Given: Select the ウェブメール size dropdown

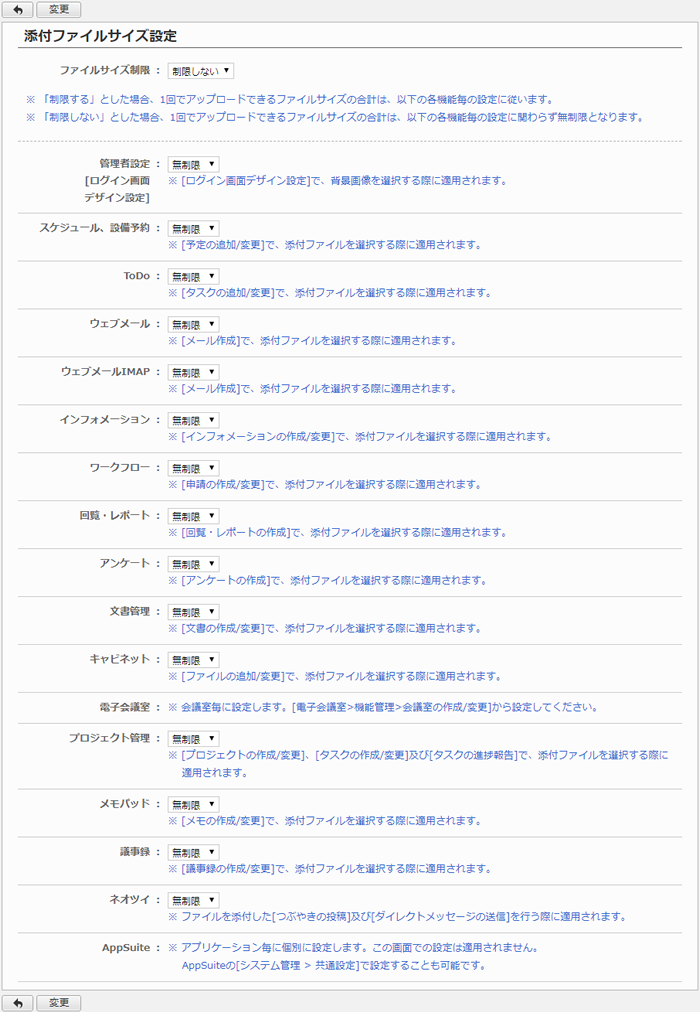Looking at the screenshot, I should 193,325.
